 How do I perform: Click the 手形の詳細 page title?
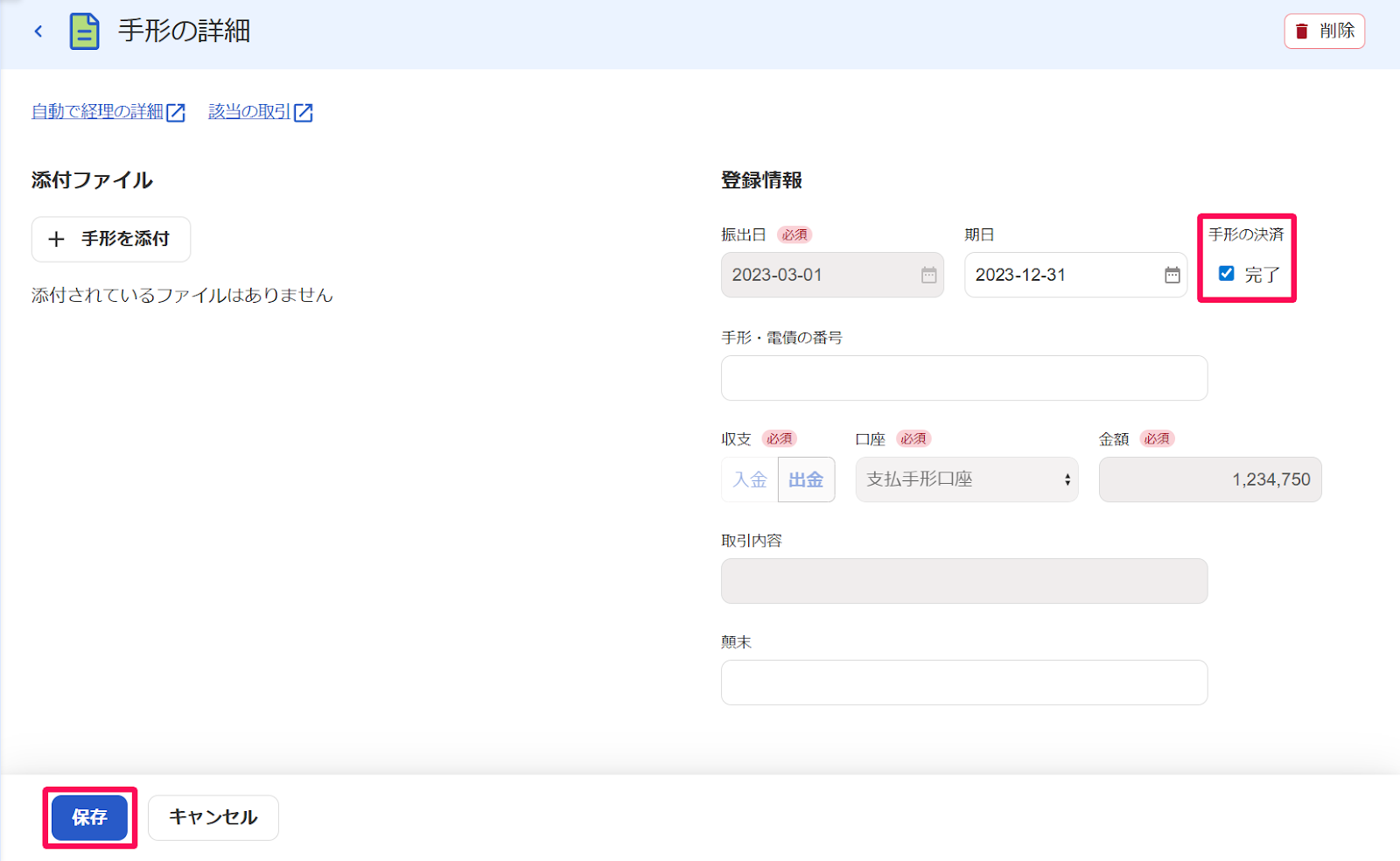point(185,31)
